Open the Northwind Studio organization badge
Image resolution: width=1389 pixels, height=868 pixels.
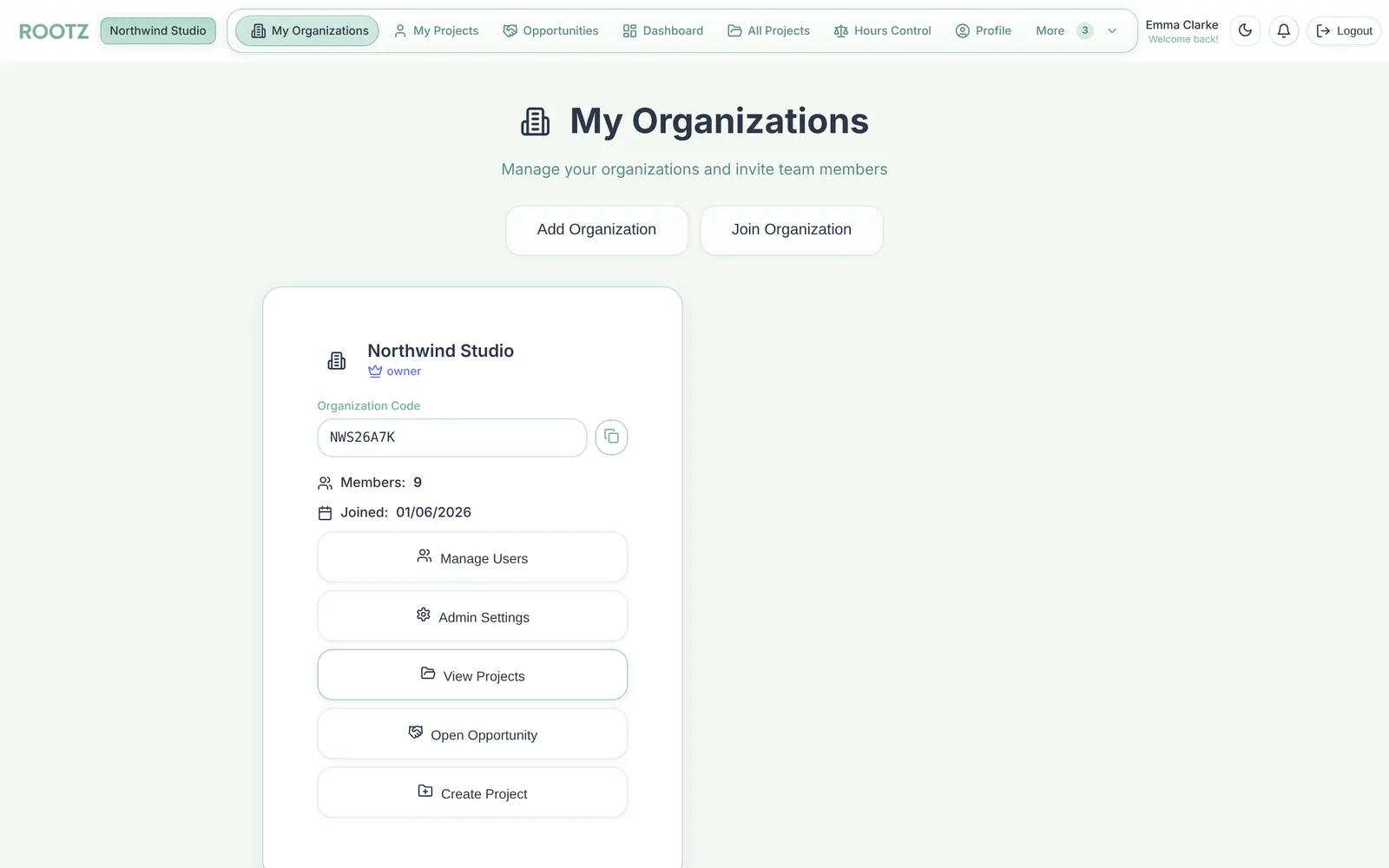(158, 30)
